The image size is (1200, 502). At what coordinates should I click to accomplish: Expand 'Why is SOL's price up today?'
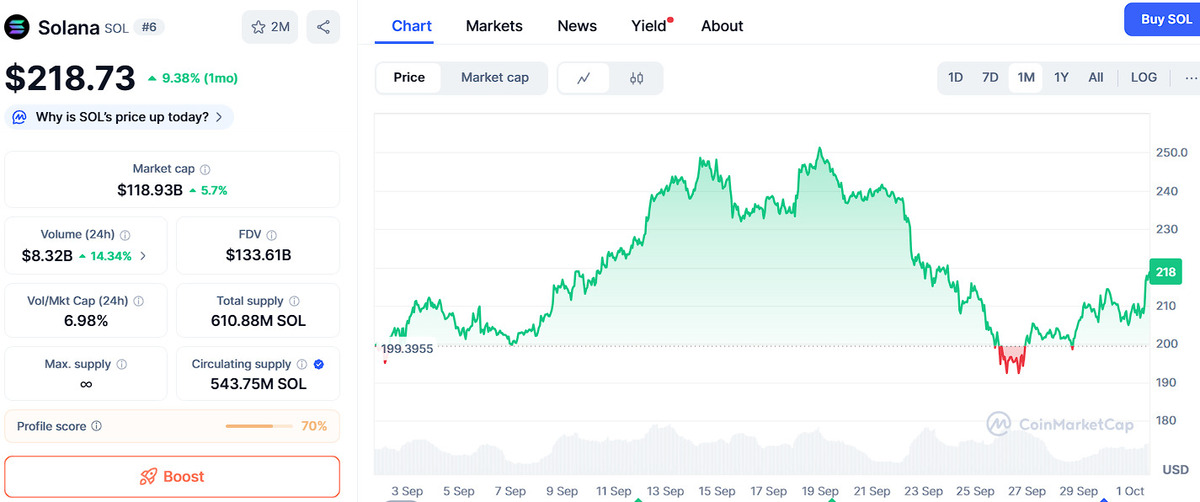120,117
